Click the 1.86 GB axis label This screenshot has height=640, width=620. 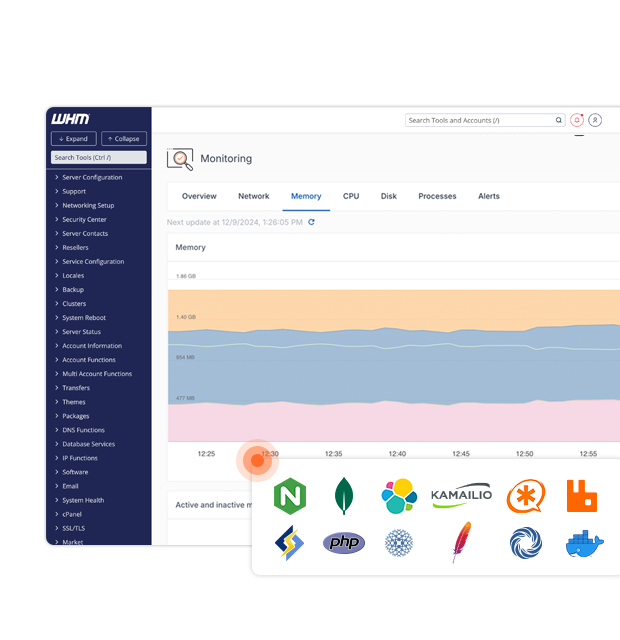[x=186, y=276]
